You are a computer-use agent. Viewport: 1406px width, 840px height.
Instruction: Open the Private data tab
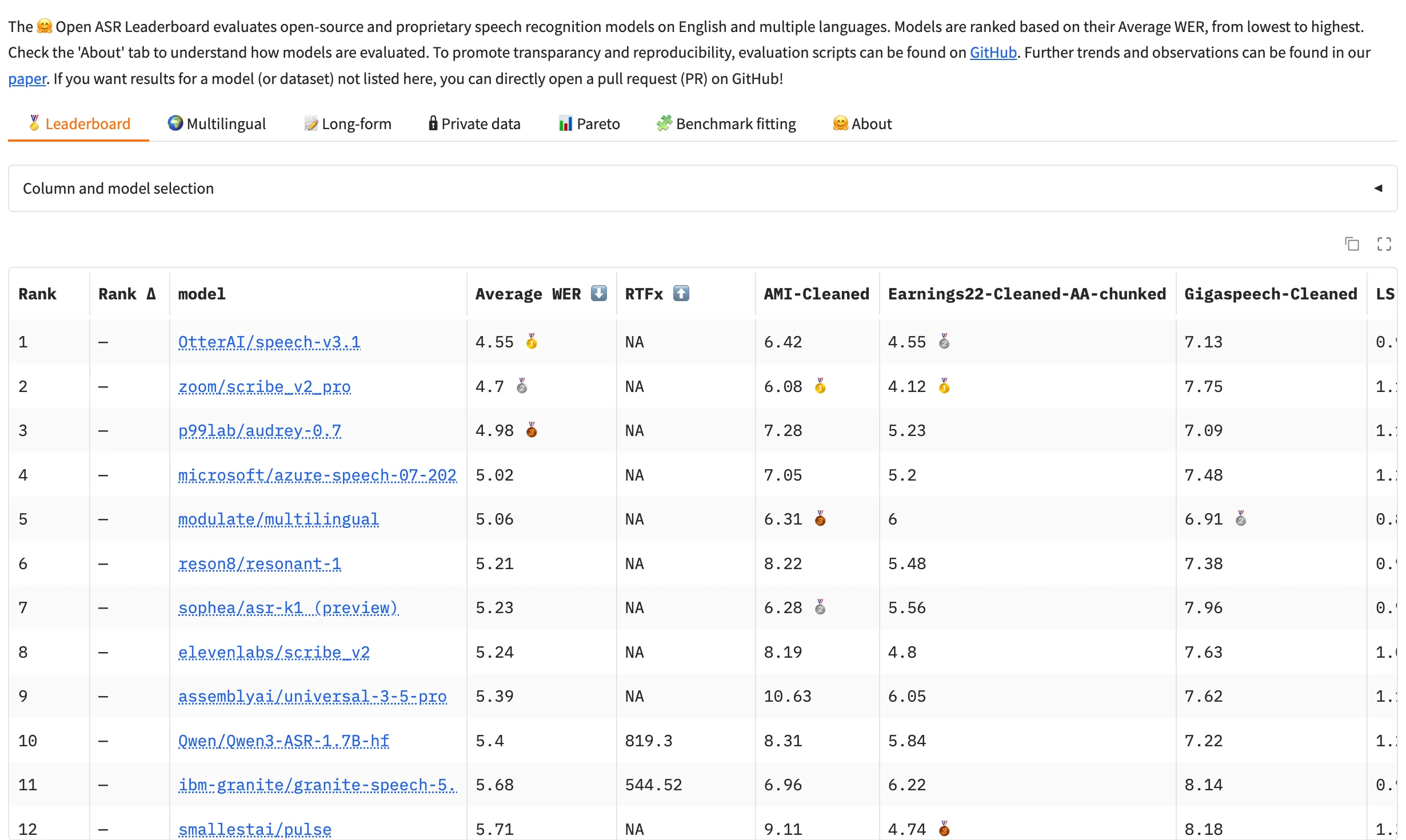point(474,123)
